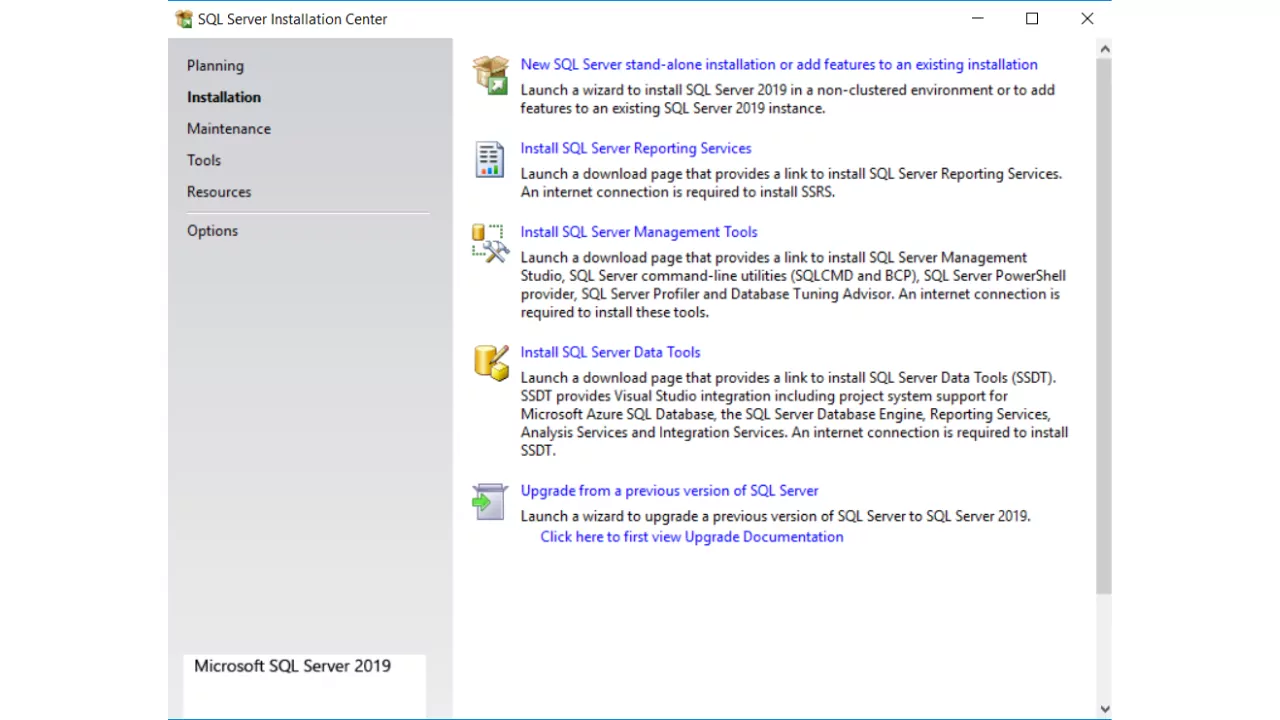Launch New SQL Server stand-alone installation link
Viewport: 1280px width, 720px height.
tap(779, 65)
